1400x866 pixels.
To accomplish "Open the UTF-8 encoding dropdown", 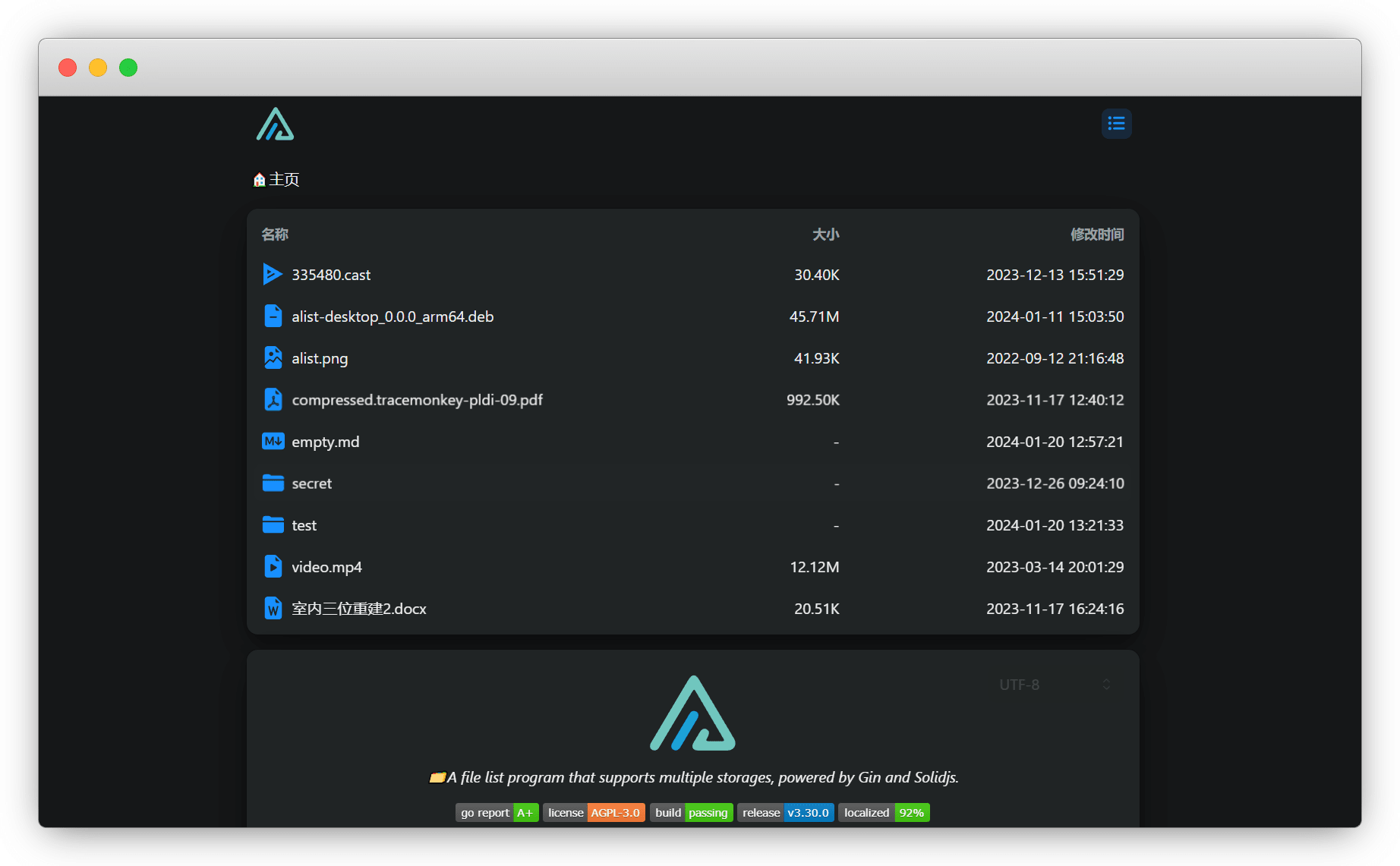I will tap(1055, 685).
